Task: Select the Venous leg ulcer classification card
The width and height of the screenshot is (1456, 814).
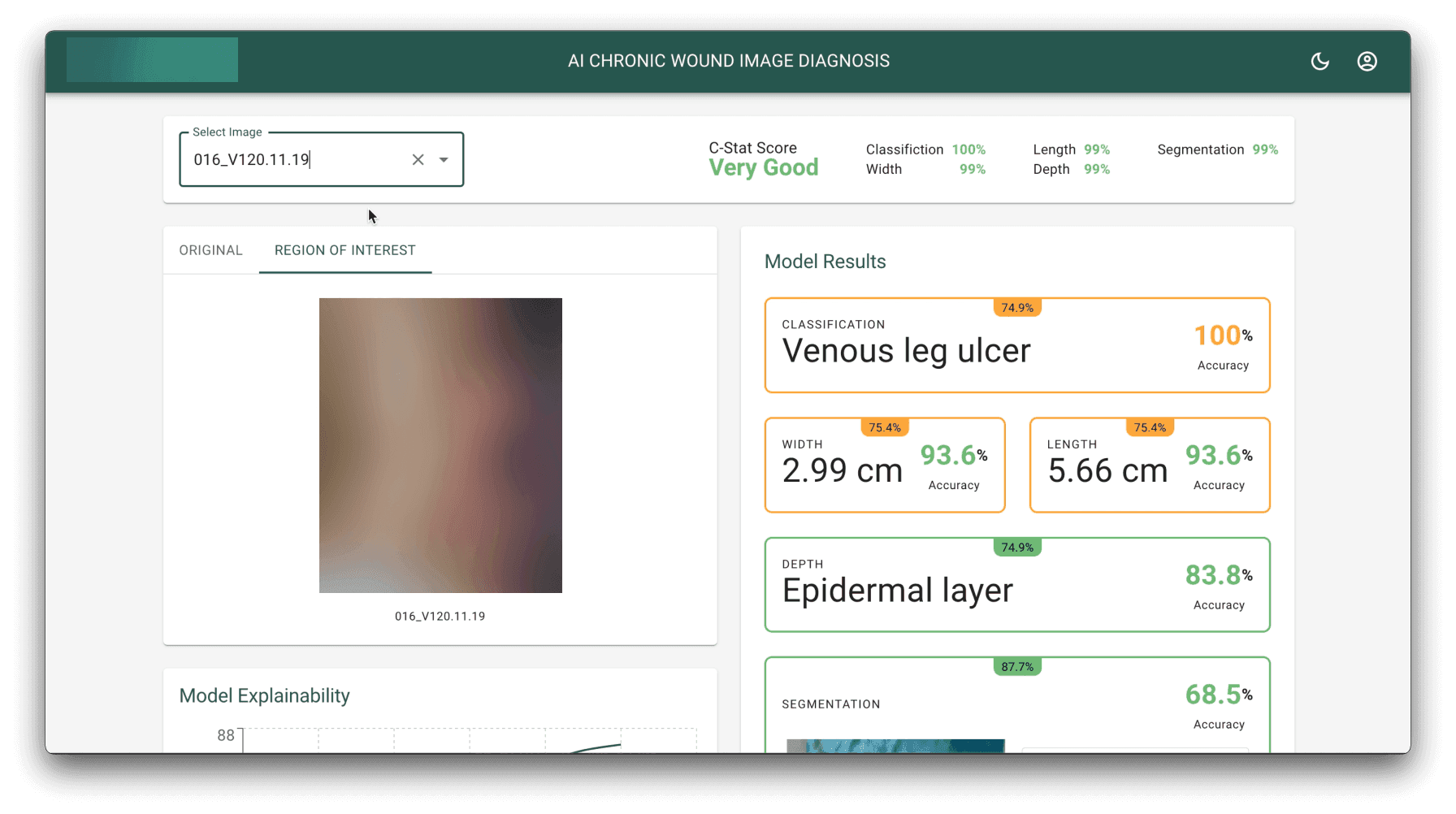Action: click(1016, 345)
